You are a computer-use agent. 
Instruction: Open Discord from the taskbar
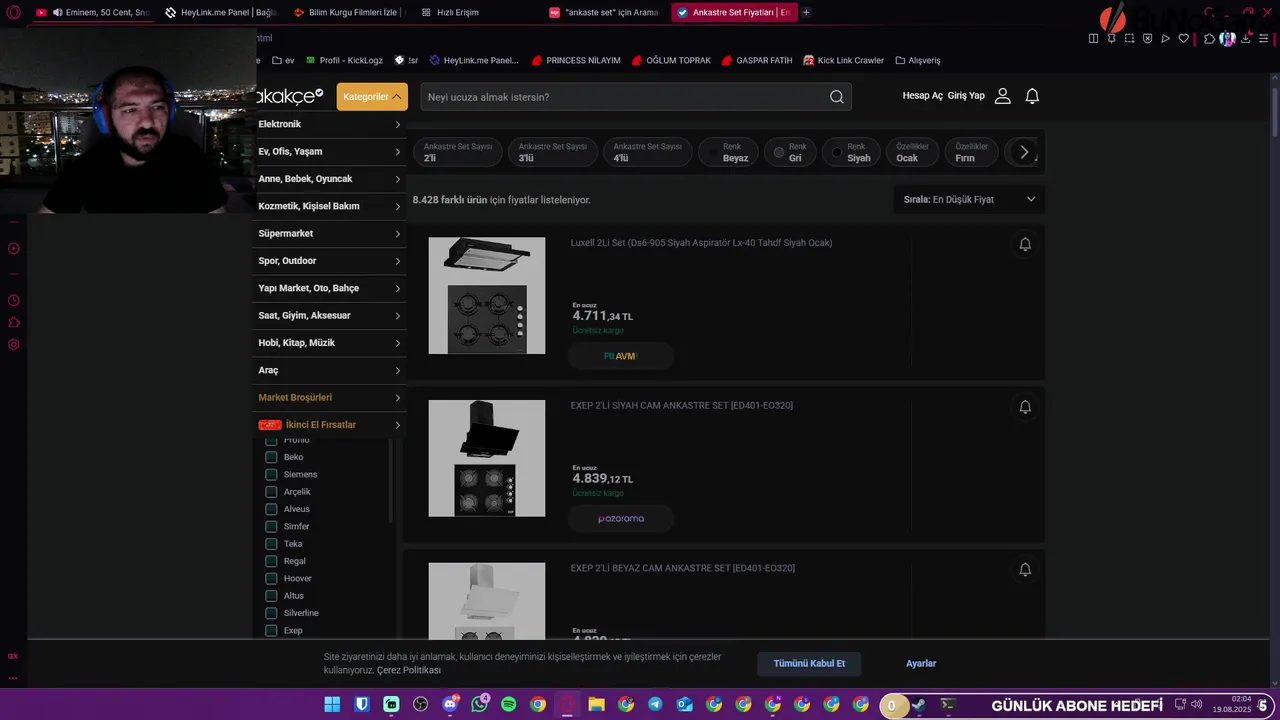point(450,705)
